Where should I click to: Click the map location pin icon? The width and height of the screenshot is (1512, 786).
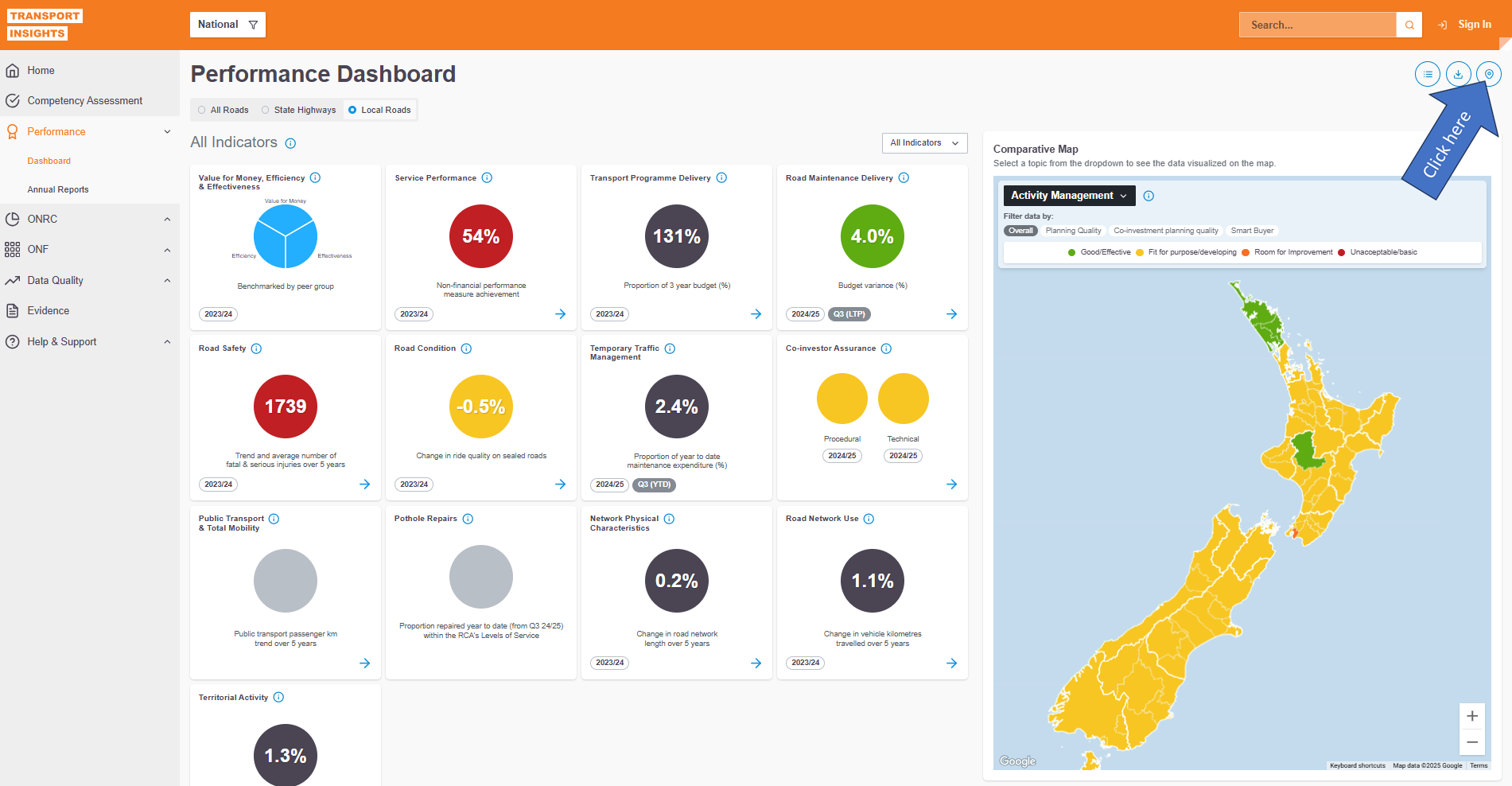point(1489,74)
